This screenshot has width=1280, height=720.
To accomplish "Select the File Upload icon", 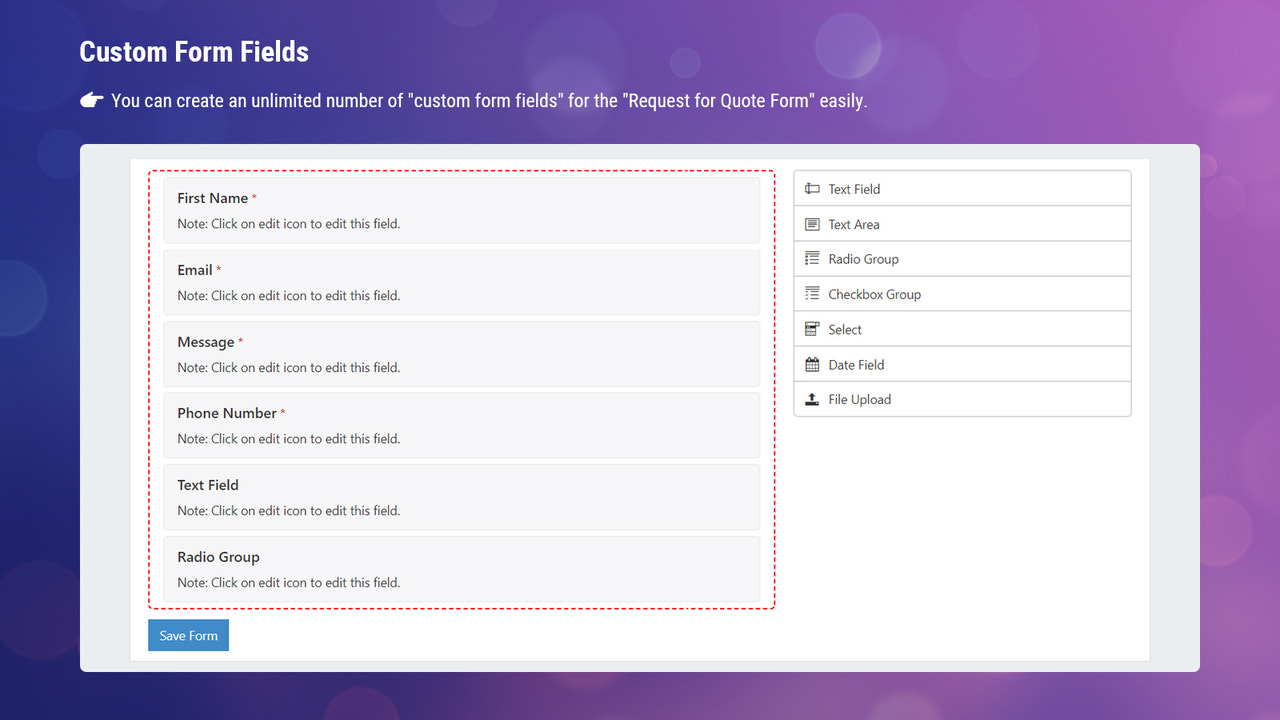I will [811, 398].
